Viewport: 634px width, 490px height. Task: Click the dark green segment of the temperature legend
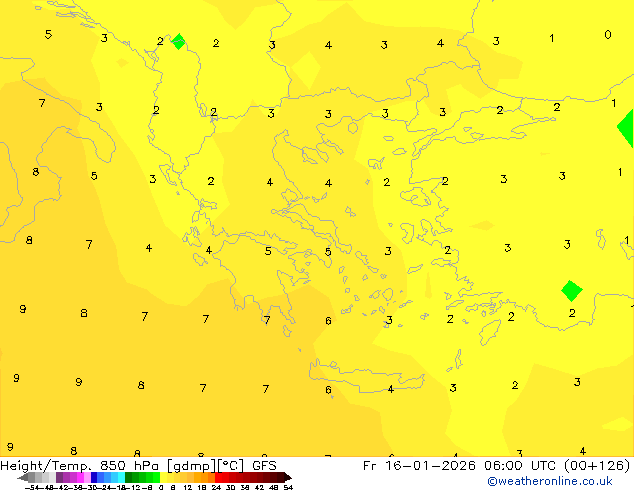(128, 478)
